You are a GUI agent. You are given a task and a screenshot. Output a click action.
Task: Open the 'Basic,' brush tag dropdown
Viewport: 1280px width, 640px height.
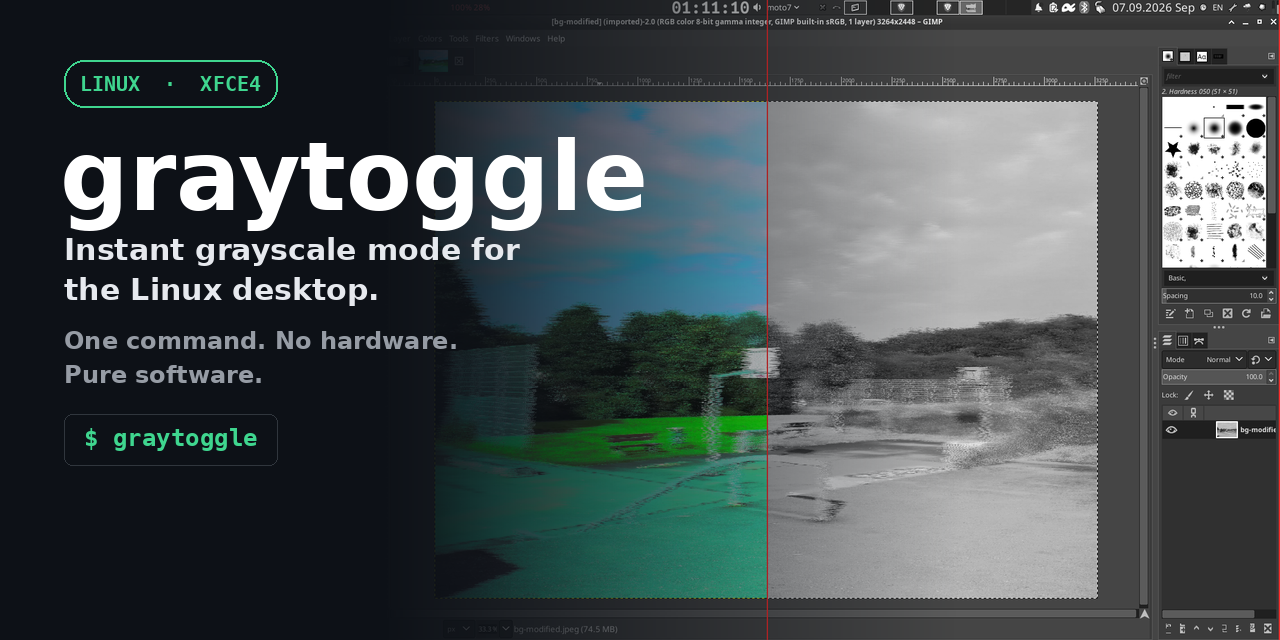pos(1218,278)
